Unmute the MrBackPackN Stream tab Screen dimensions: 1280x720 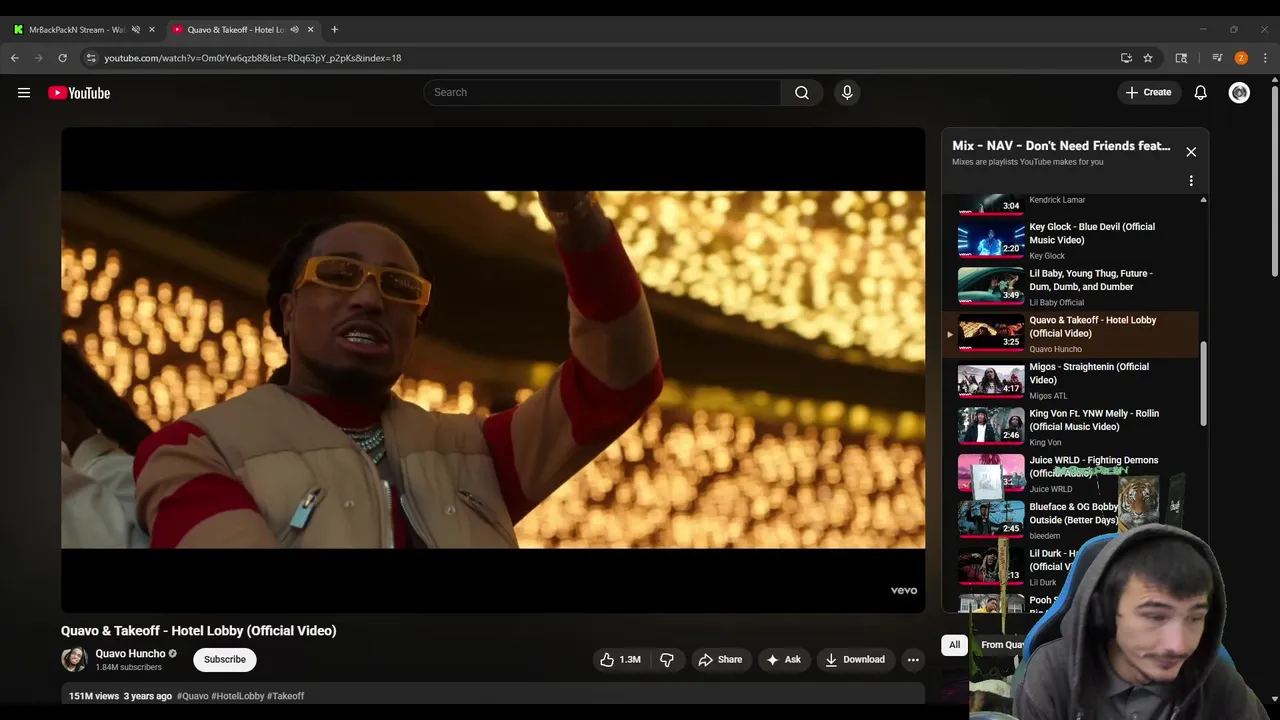(x=136, y=30)
